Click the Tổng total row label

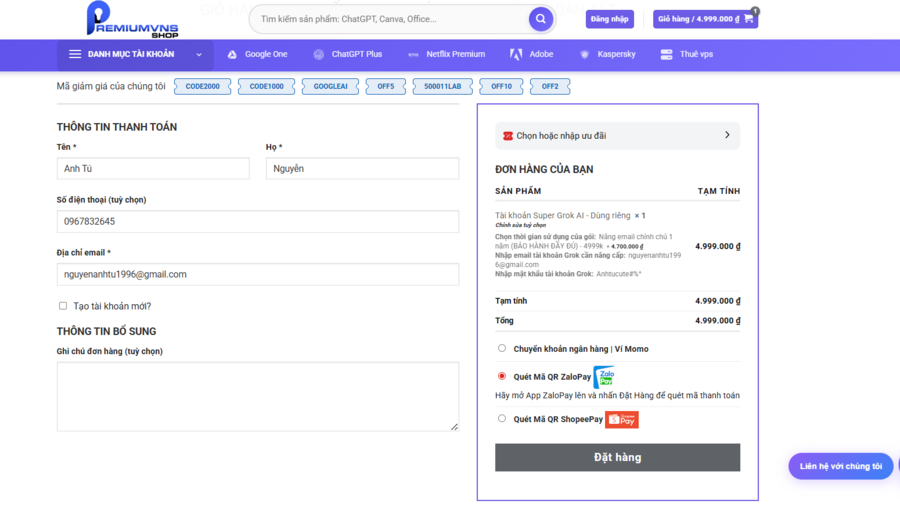(505, 321)
